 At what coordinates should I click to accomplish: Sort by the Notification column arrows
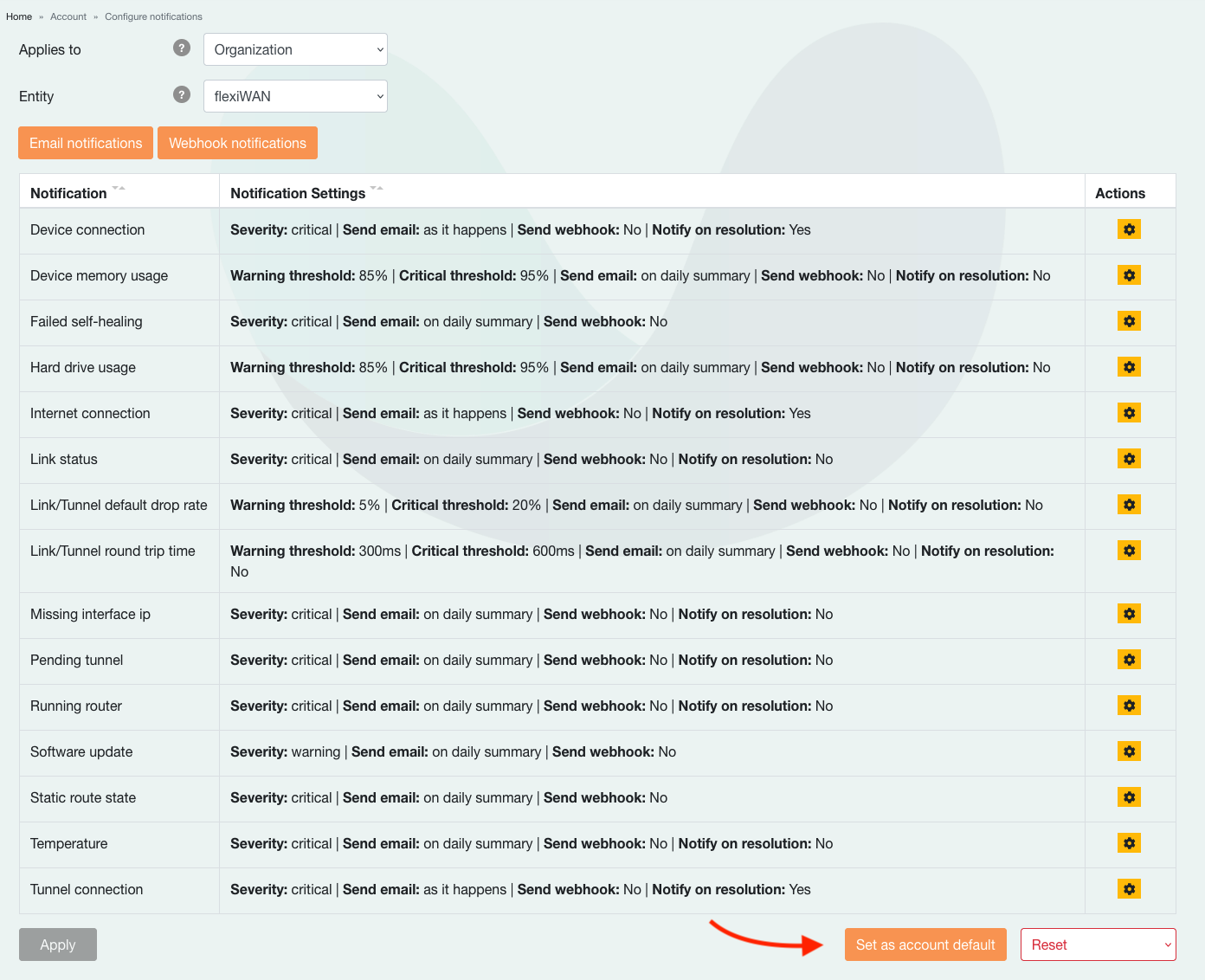pyautogui.click(x=119, y=188)
